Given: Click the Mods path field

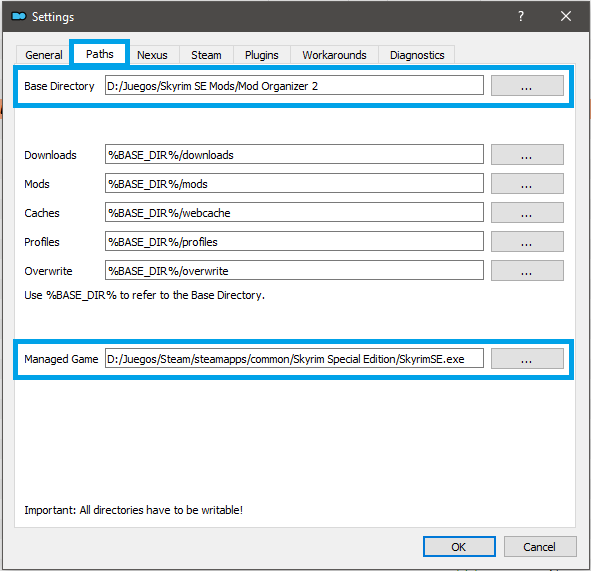Looking at the screenshot, I should tap(294, 183).
